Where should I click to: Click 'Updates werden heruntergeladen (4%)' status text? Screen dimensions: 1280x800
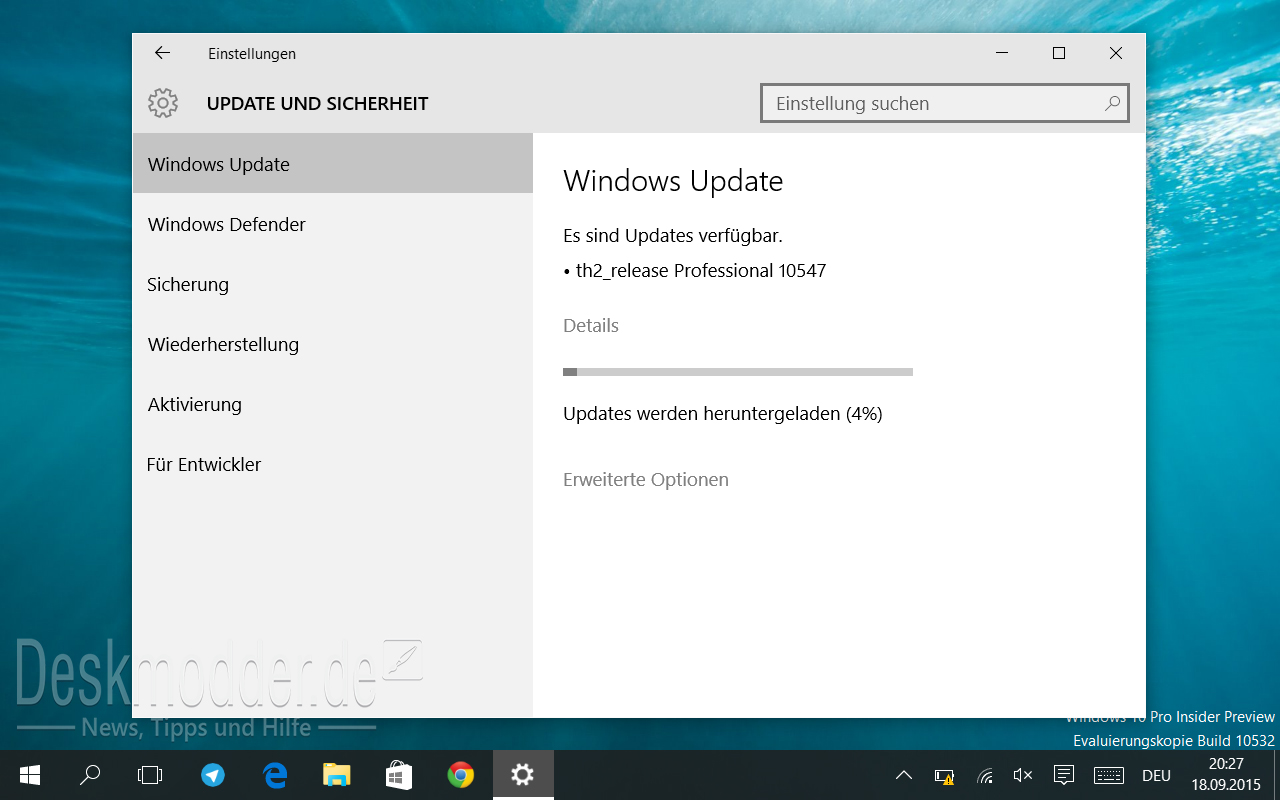click(x=723, y=414)
